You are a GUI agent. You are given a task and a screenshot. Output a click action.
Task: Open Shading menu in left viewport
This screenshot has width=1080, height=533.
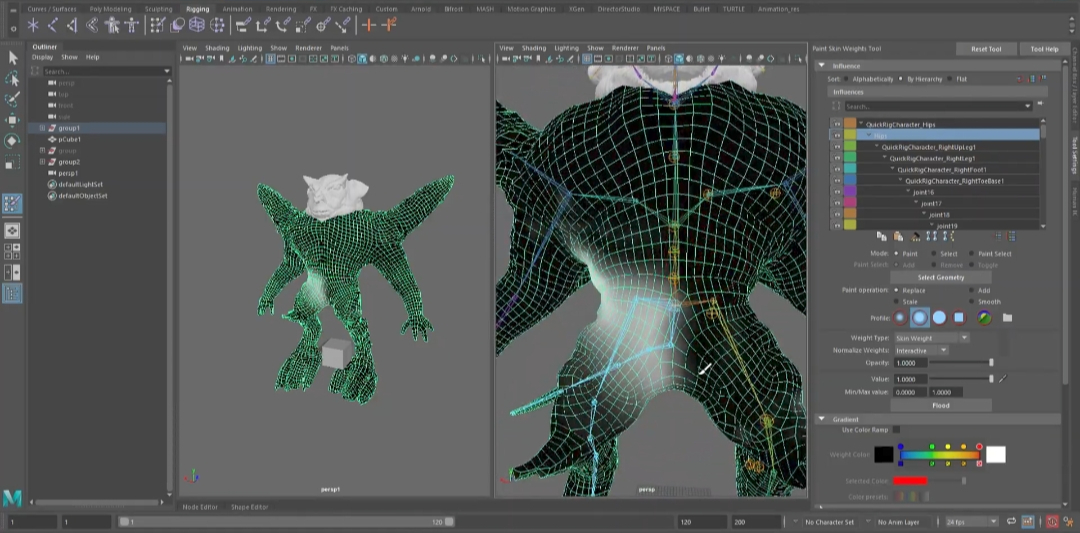coord(217,48)
